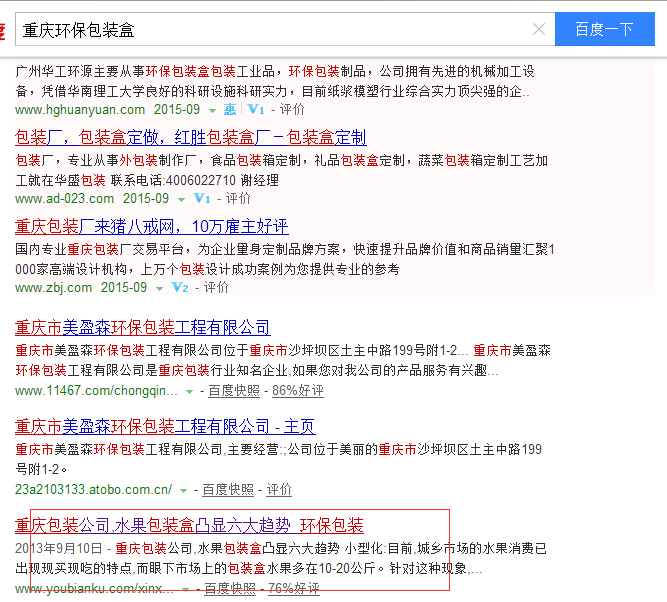Open result 重庆市美盈森环保包装工程有限公司
The image size is (667, 602).
click(143, 328)
